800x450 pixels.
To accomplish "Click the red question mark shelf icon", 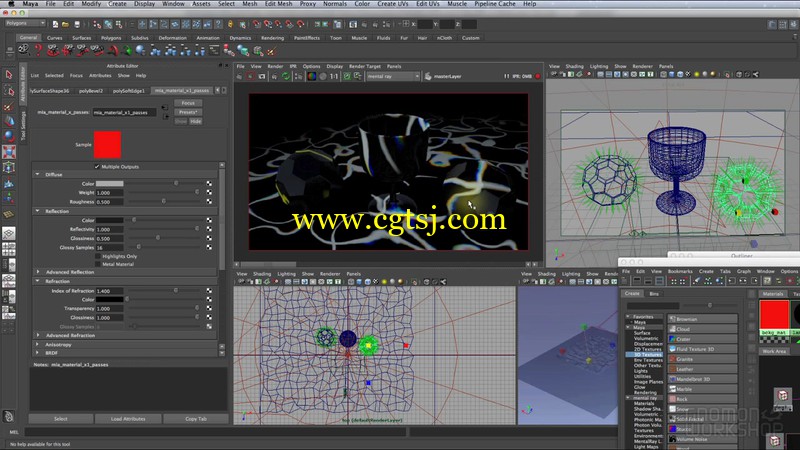I will tap(38, 50).
